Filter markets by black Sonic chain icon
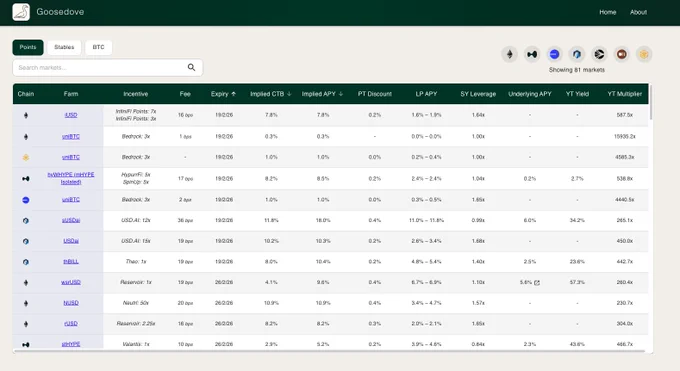Image resolution: width=680 pixels, height=371 pixels. [599, 54]
